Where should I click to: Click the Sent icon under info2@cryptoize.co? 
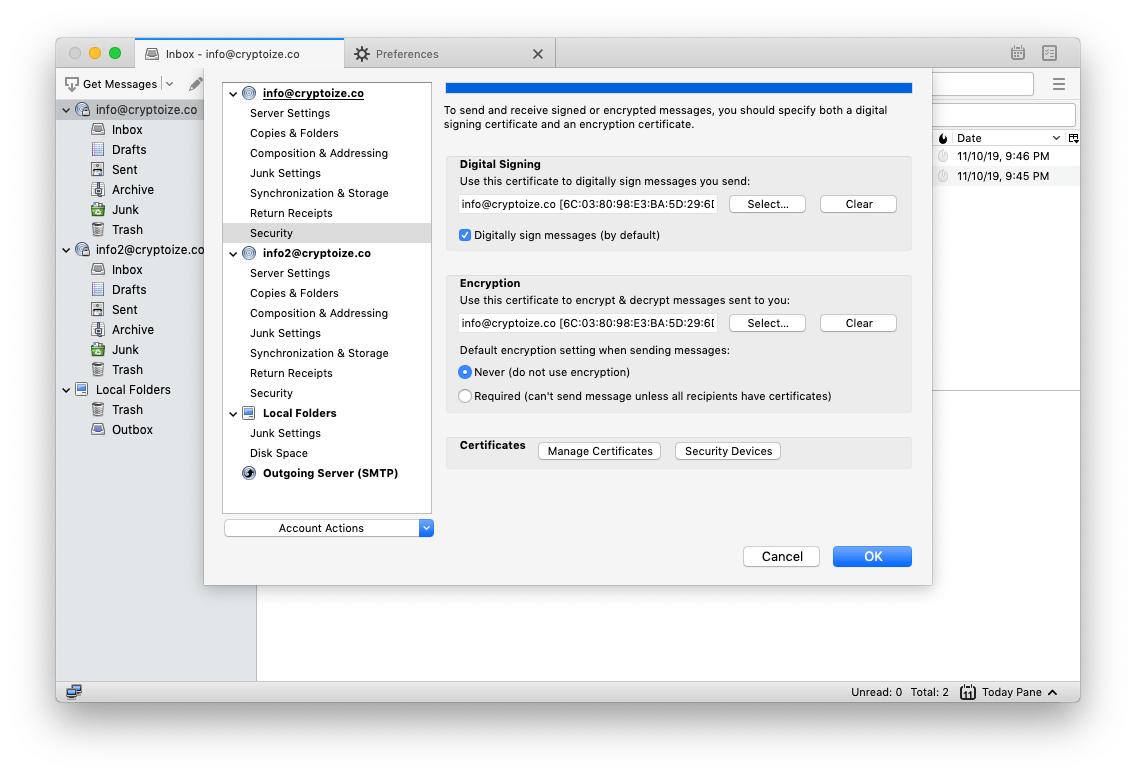(x=98, y=309)
